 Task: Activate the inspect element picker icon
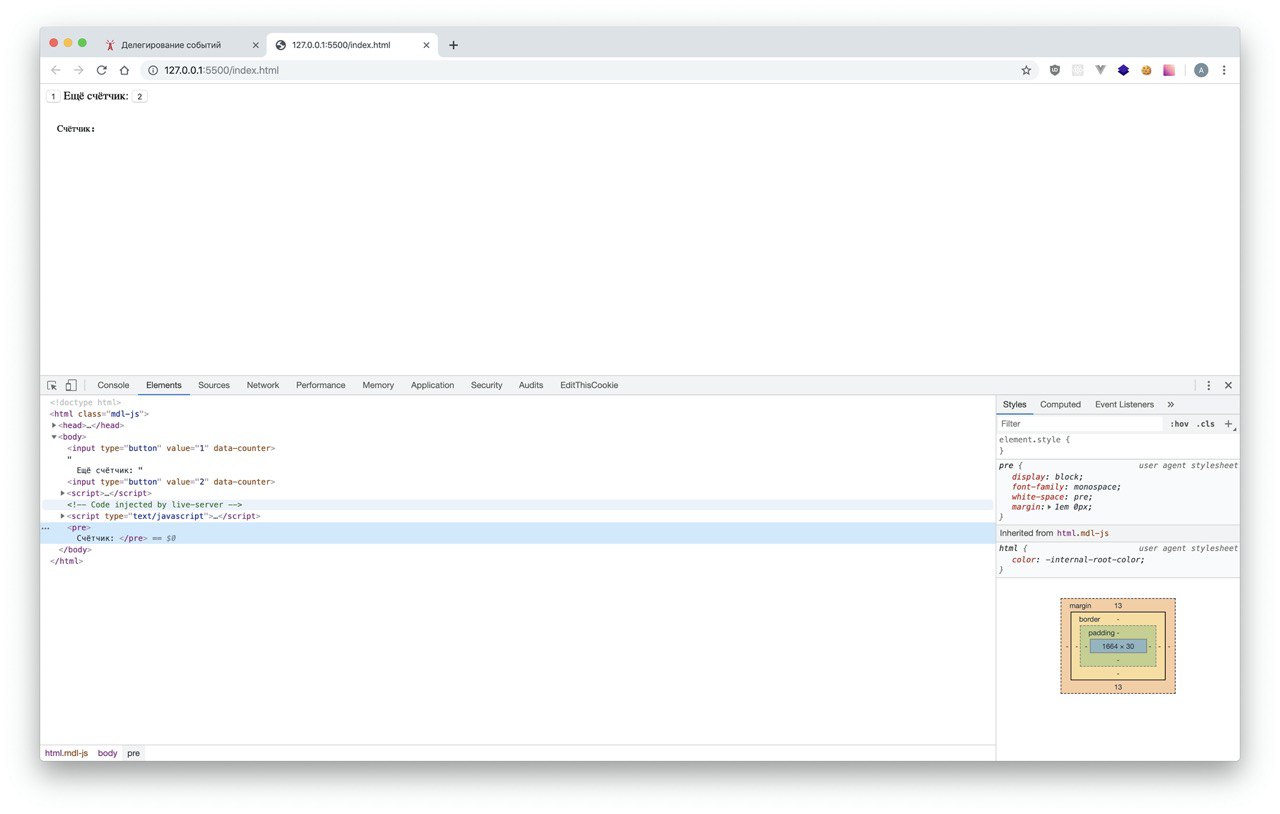[52, 385]
